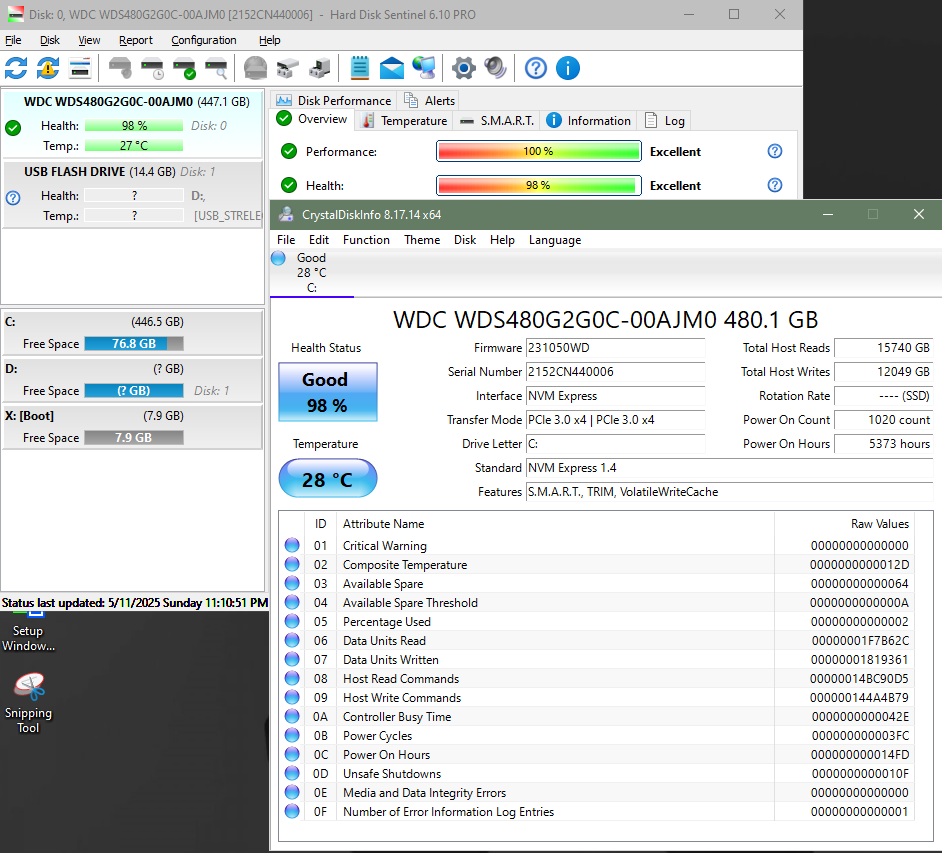Click the disk with magnifier icon

216,68
